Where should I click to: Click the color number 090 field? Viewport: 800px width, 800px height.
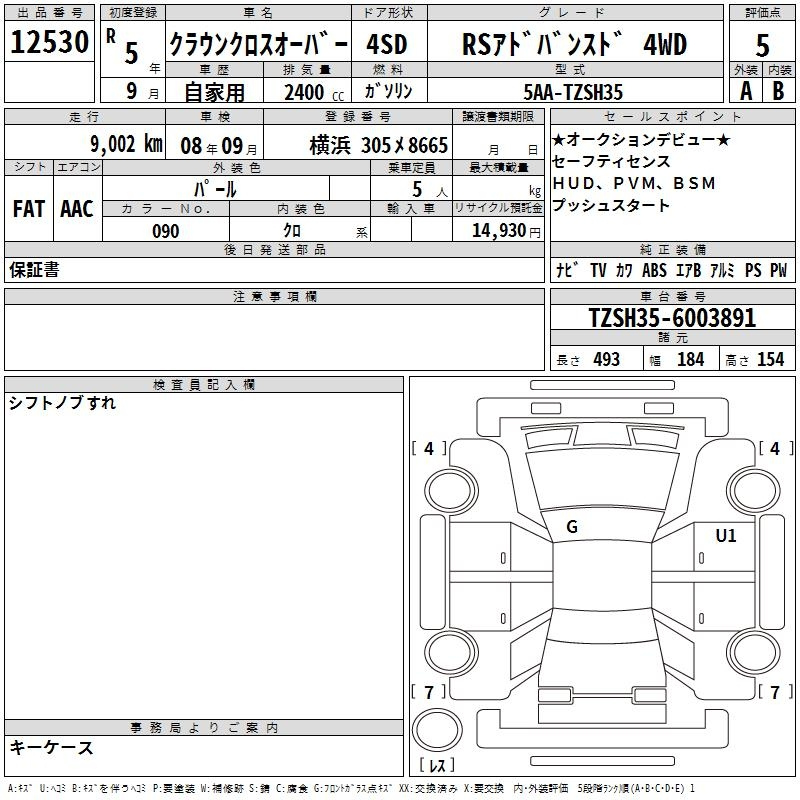click(x=166, y=231)
